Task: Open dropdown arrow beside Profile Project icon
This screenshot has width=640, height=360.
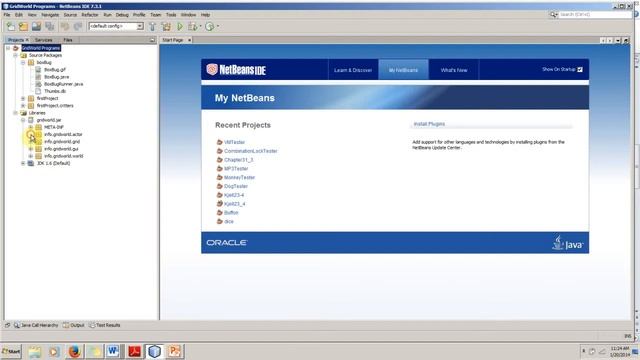Action: [x=218, y=27]
